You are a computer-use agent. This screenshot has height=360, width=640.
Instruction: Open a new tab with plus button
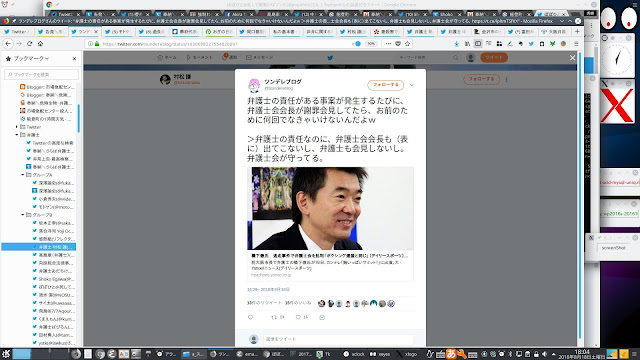pos(577,31)
